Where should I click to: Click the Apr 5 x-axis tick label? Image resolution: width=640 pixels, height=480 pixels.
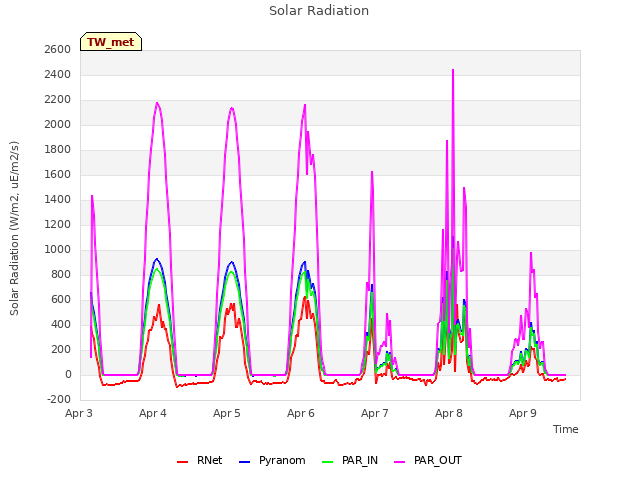pyautogui.click(x=227, y=413)
